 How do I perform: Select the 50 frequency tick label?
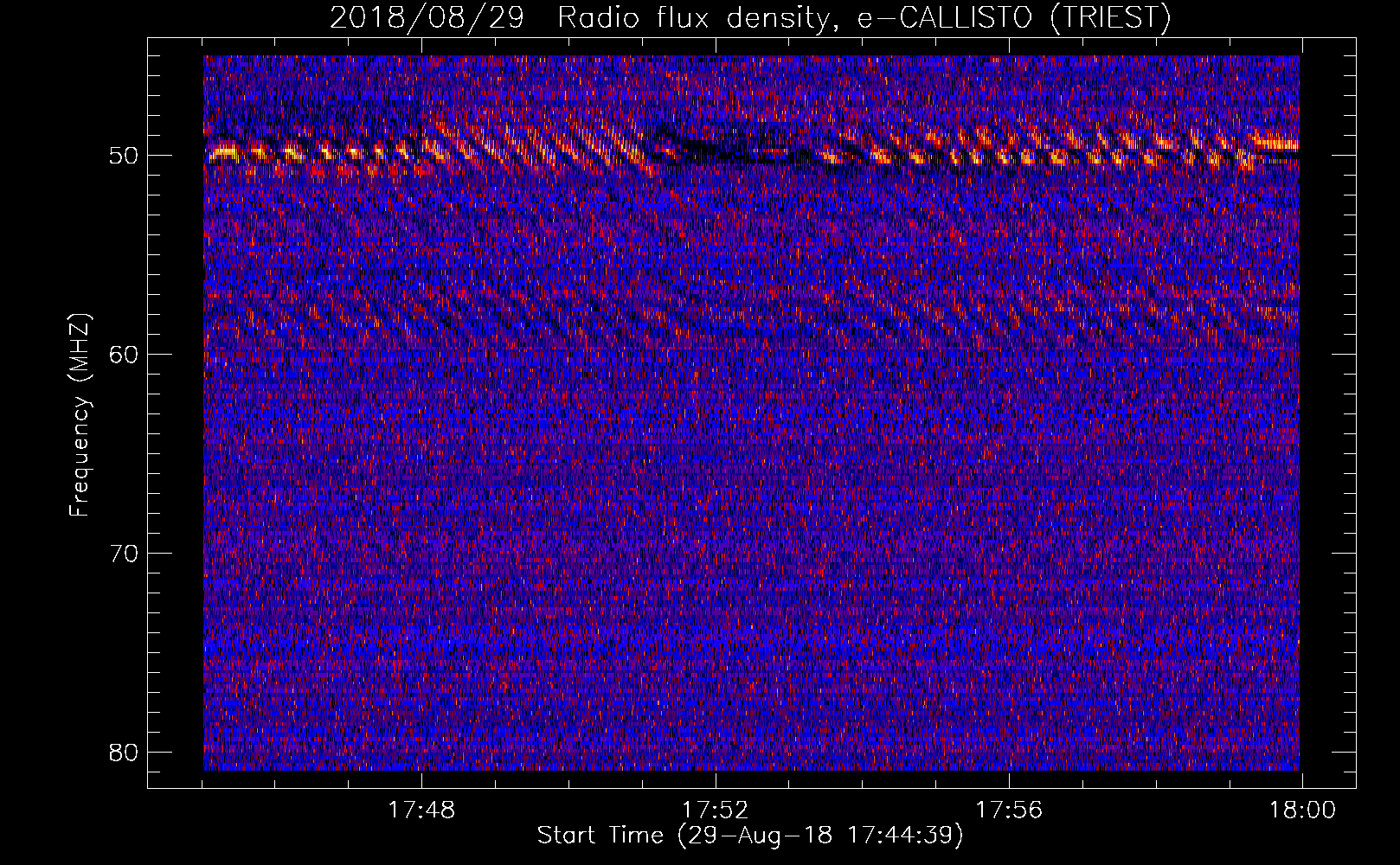coord(124,156)
